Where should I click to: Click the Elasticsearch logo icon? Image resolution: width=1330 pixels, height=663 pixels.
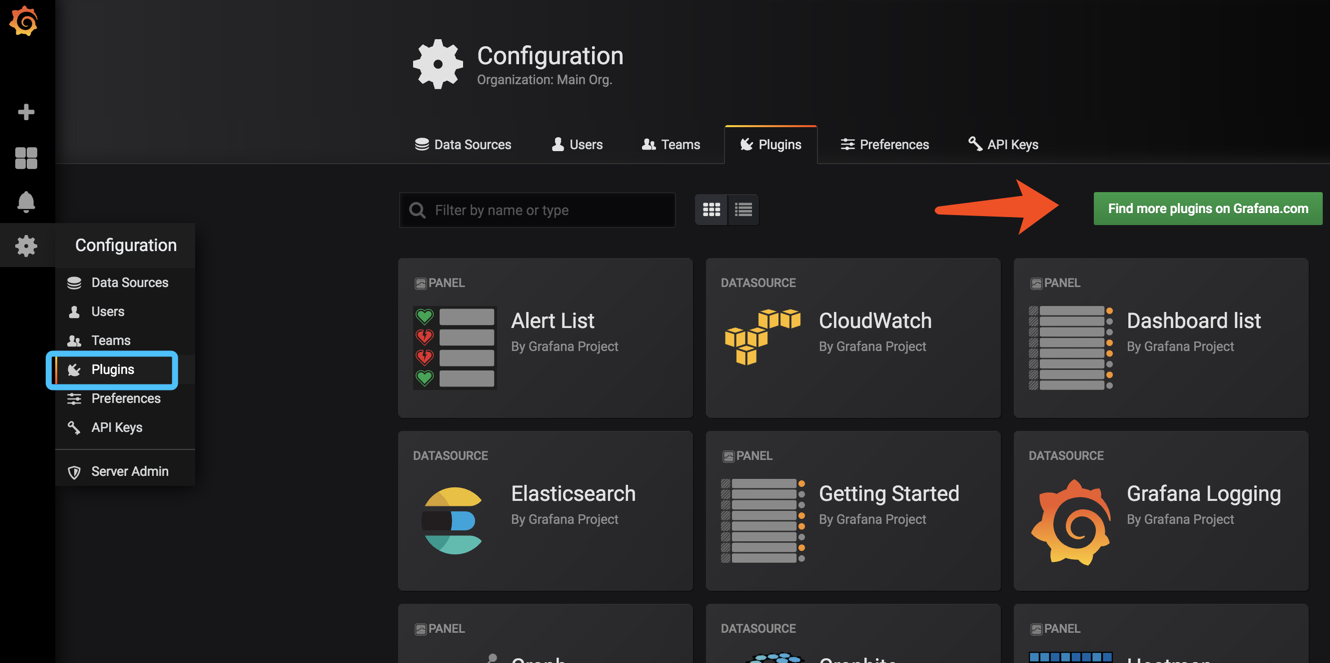pyautogui.click(x=453, y=521)
